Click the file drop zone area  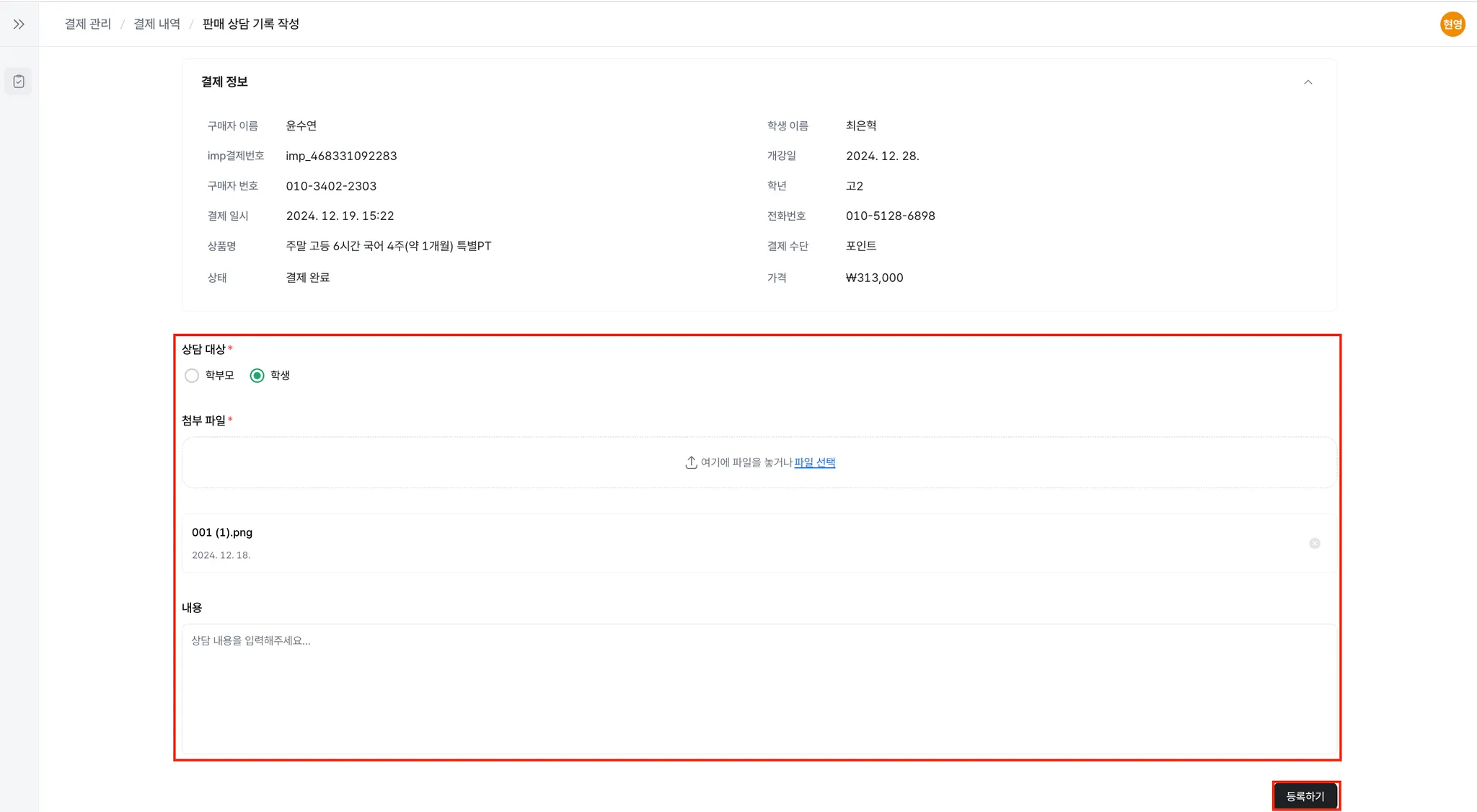pos(433,462)
